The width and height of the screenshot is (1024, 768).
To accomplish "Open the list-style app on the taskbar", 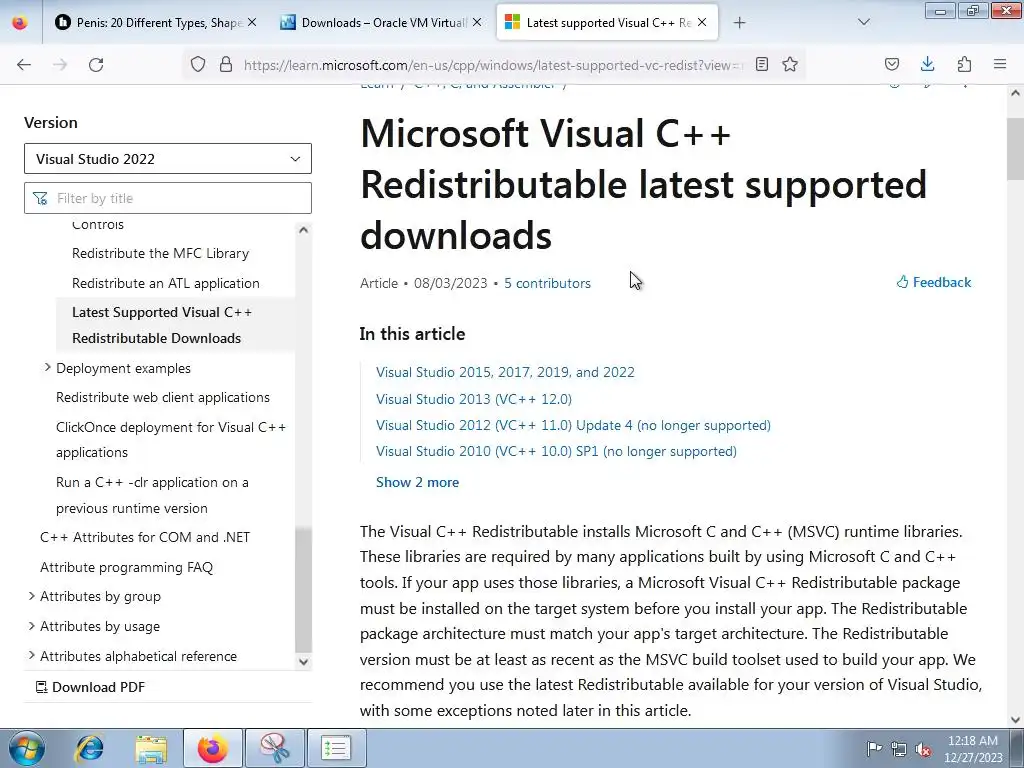I will tap(337, 748).
